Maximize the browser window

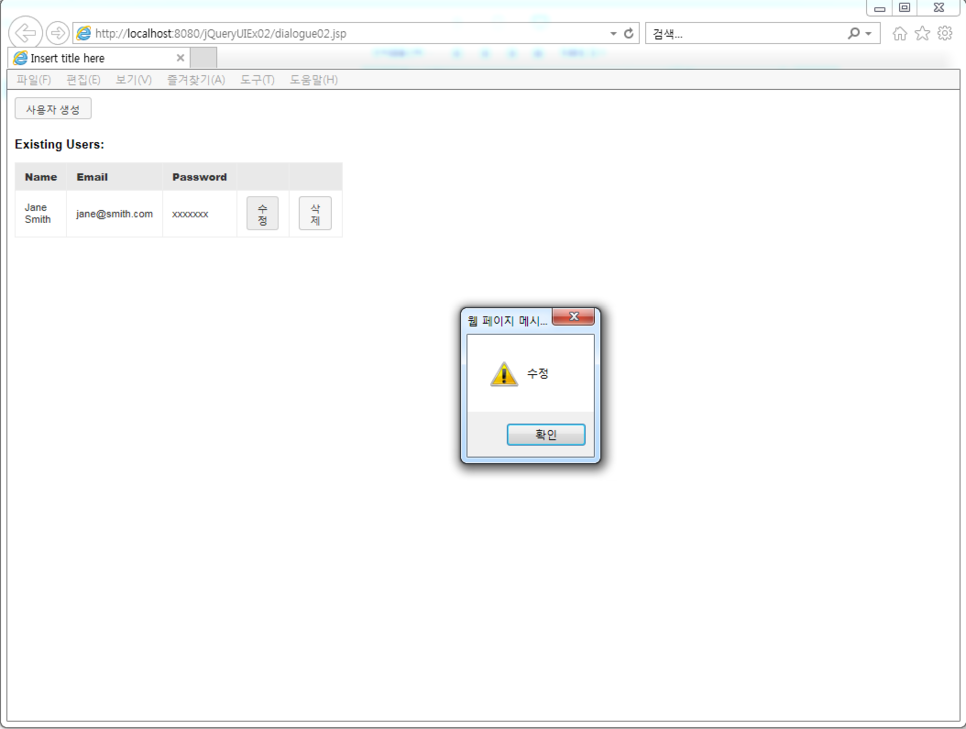tap(904, 8)
